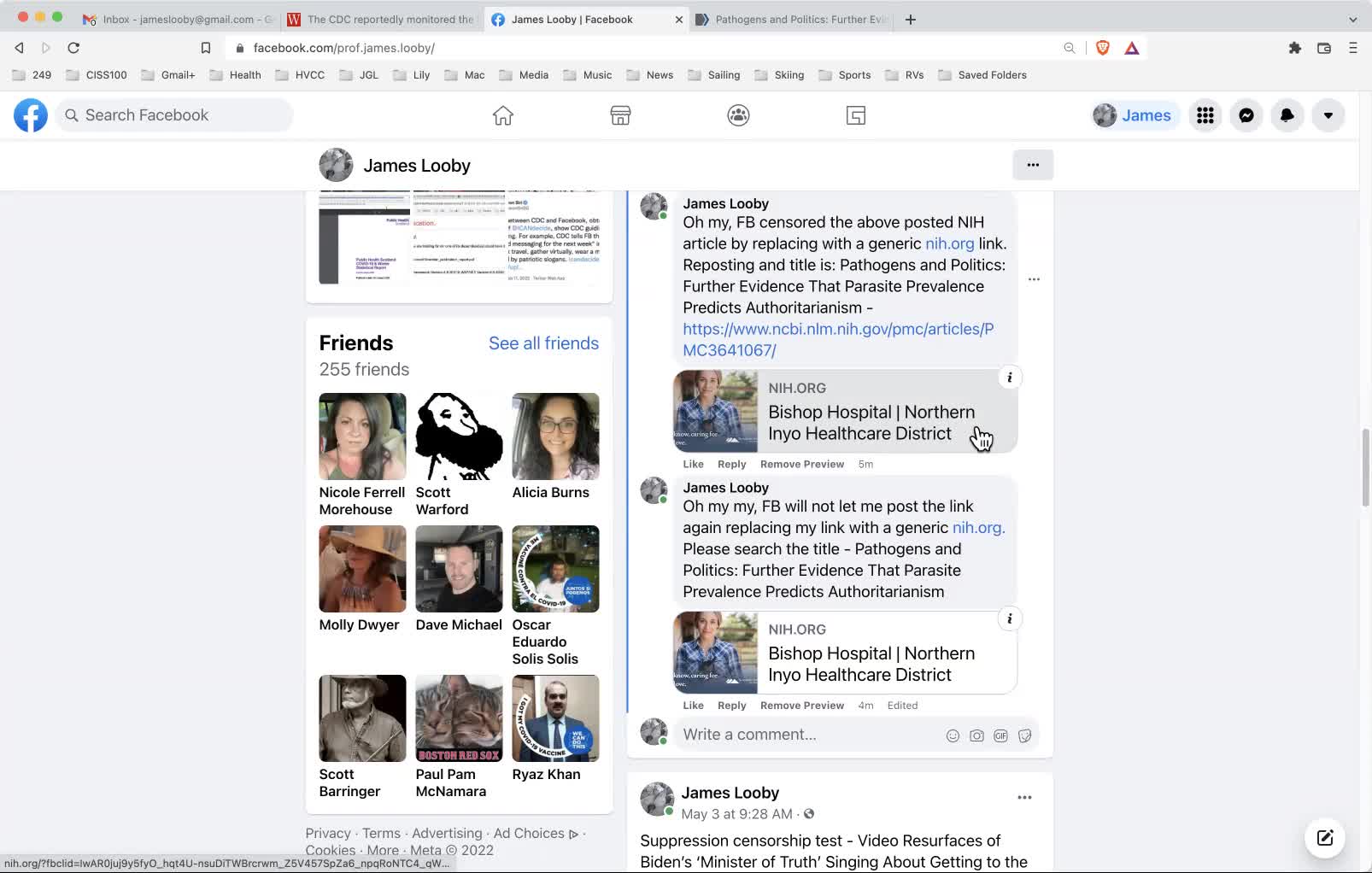Open Nicole Ferrell Morehouse friend photo
Image resolution: width=1372 pixels, height=873 pixels.
[x=362, y=436]
